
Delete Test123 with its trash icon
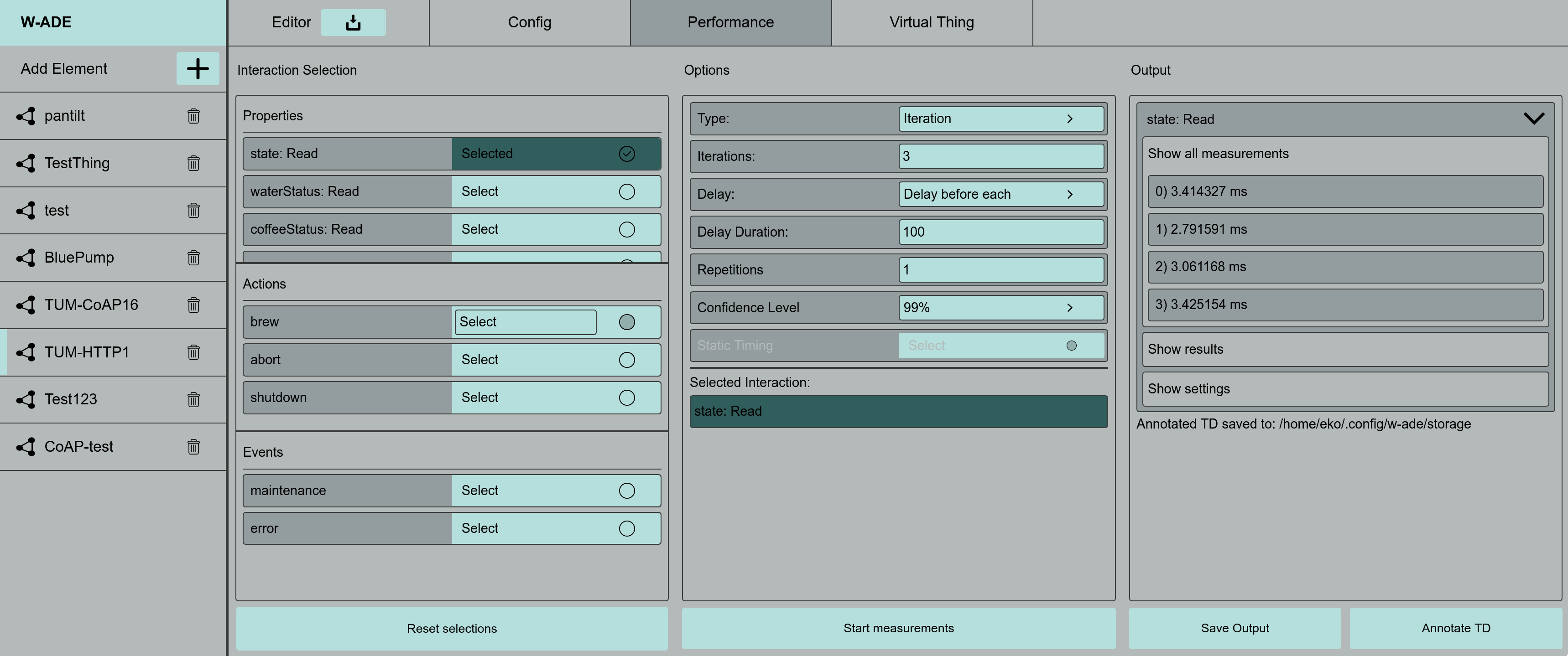pyautogui.click(x=193, y=399)
